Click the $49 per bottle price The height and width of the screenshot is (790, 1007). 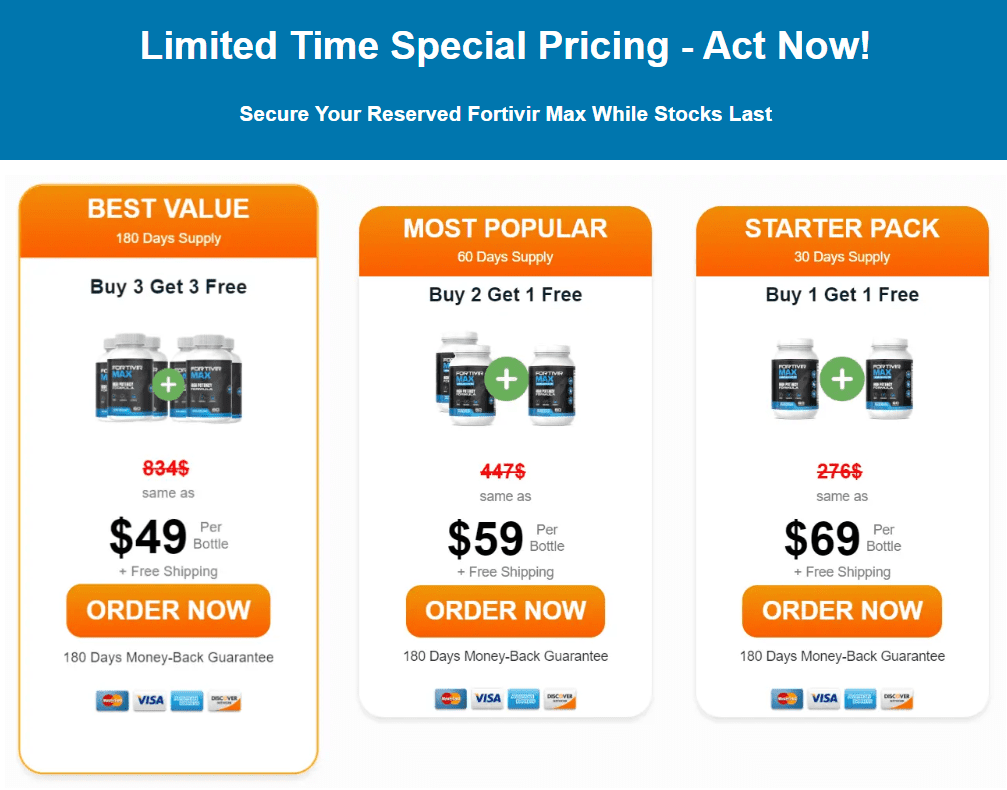tap(148, 537)
